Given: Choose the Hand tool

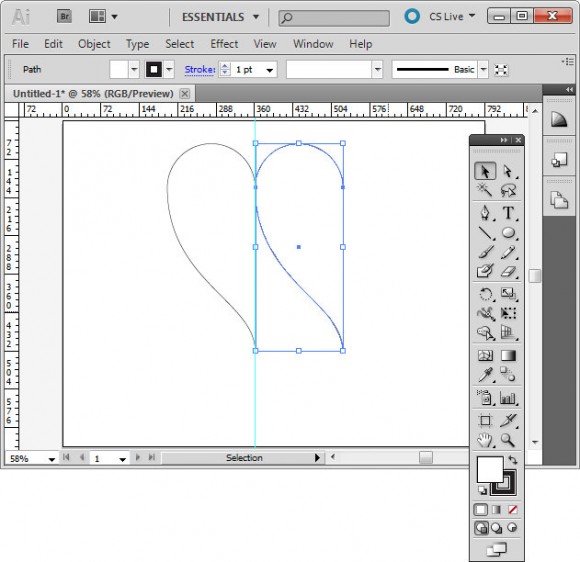Looking at the screenshot, I should [x=485, y=440].
